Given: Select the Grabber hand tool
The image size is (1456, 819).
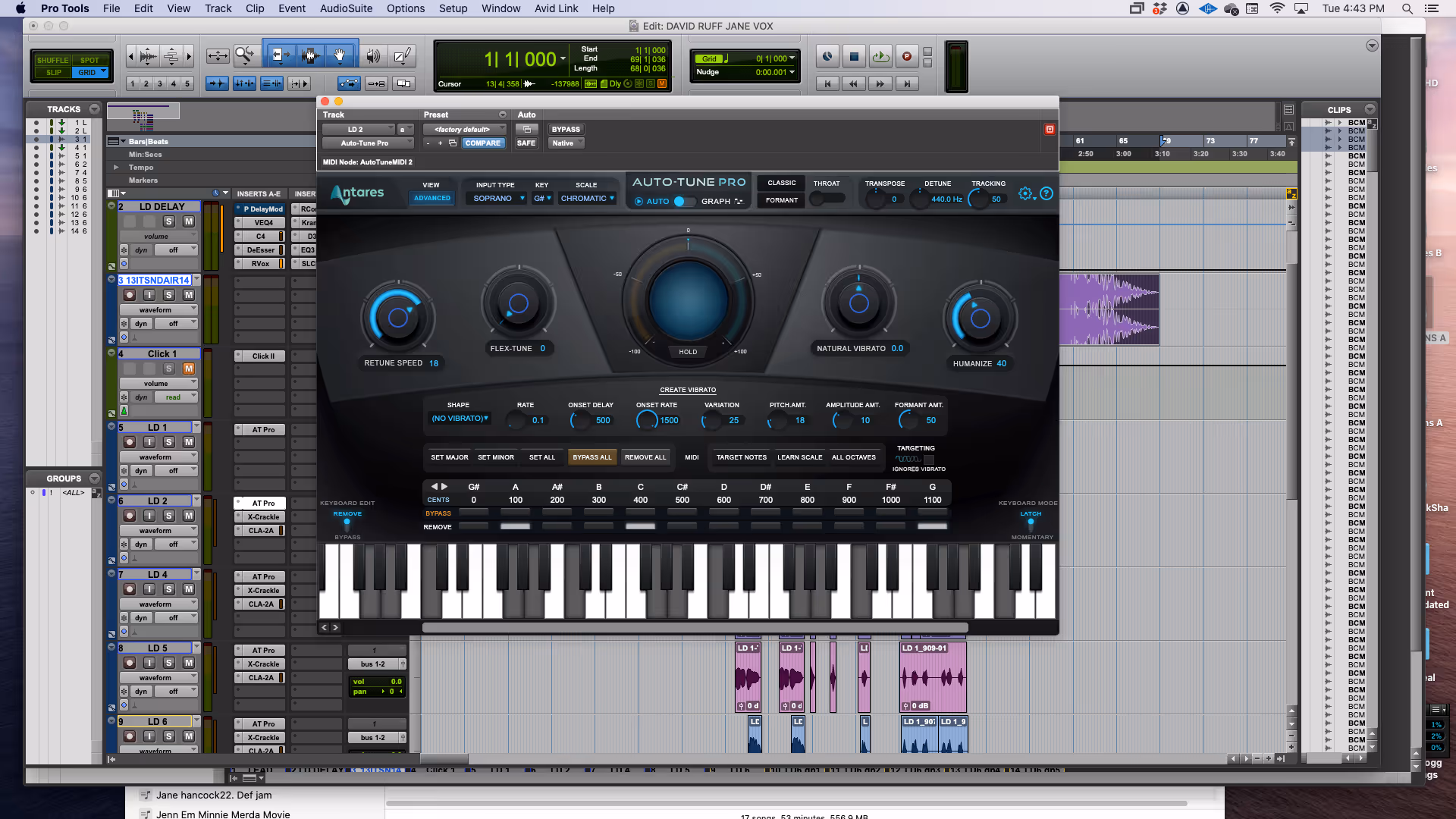Looking at the screenshot, I should [340, 55].
